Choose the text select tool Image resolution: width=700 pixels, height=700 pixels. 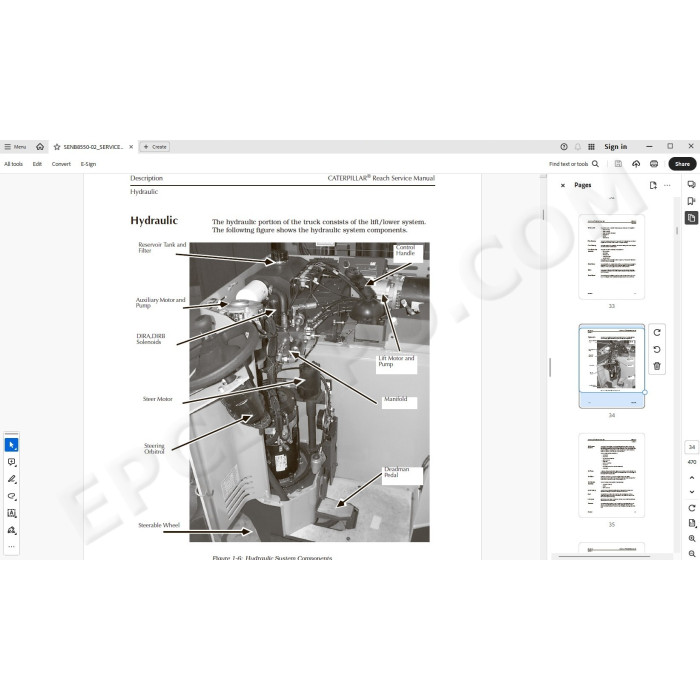12,513
